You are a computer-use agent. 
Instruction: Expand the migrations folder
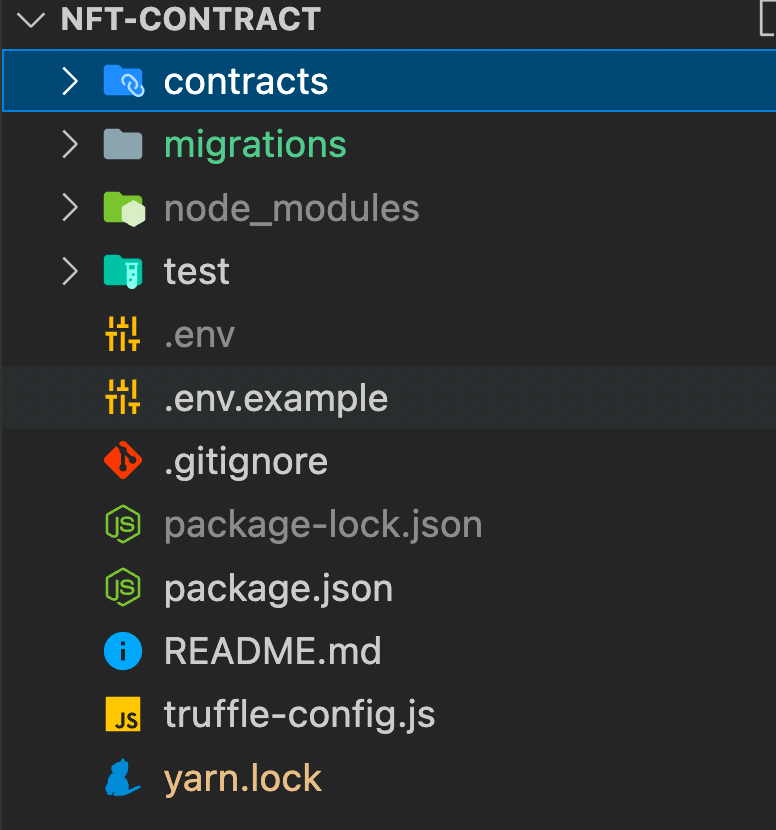click(68, 144)
